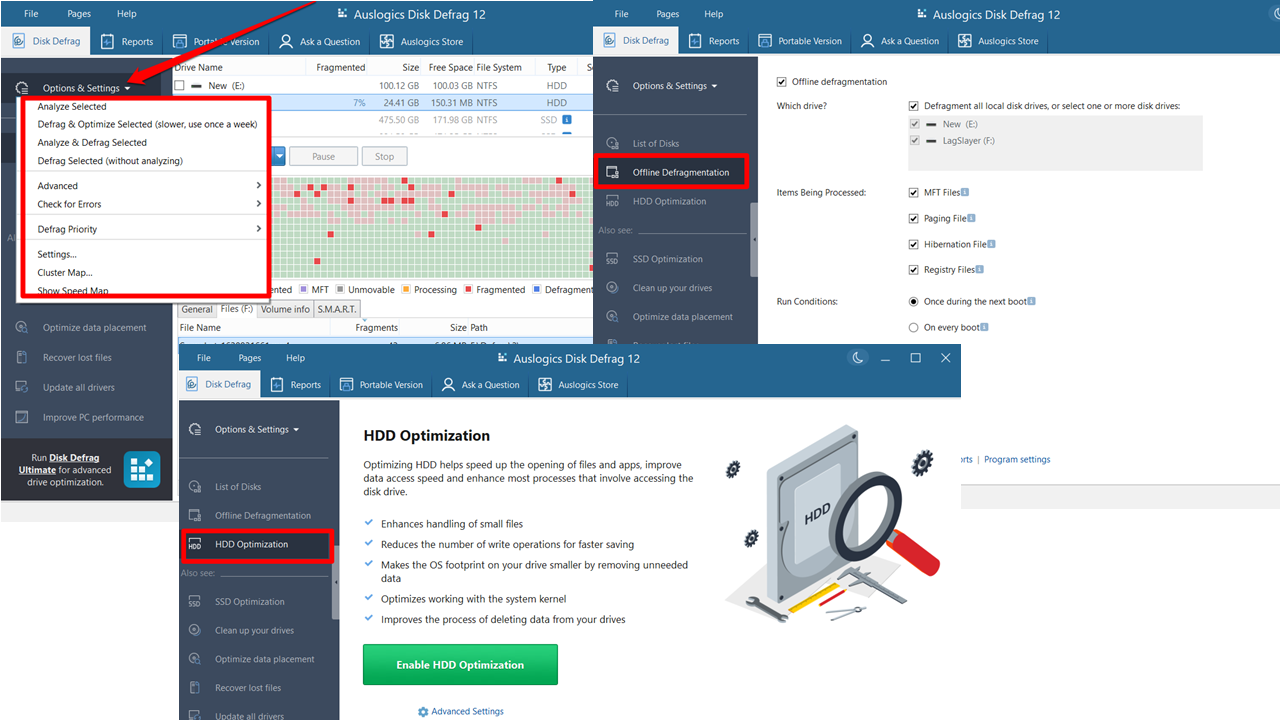Click the info icon next to On every boot
Image resolution: width=1280 pixels, height=720 pixels.
985,327
